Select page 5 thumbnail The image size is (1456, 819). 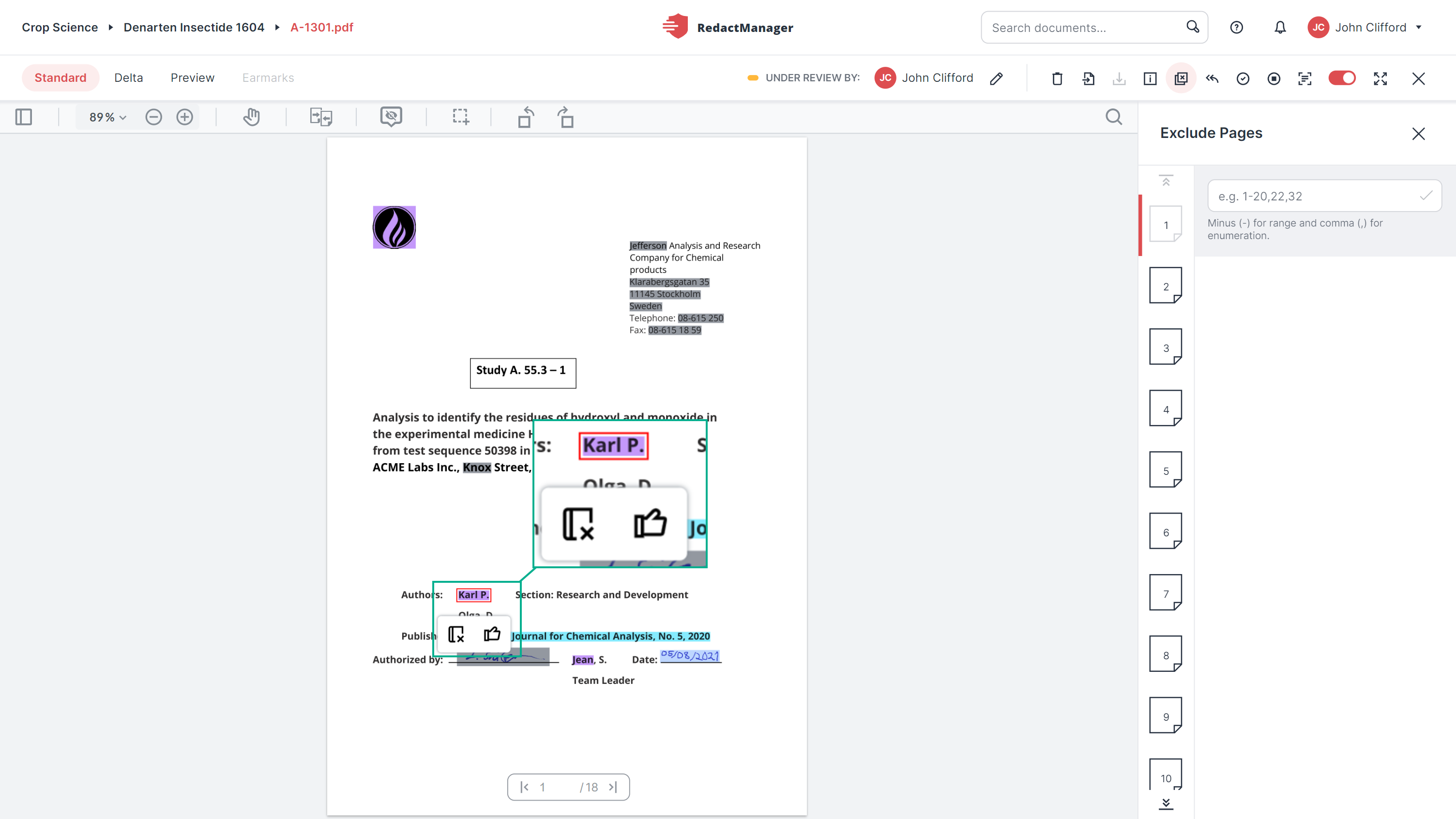[x=1166, y=470]
